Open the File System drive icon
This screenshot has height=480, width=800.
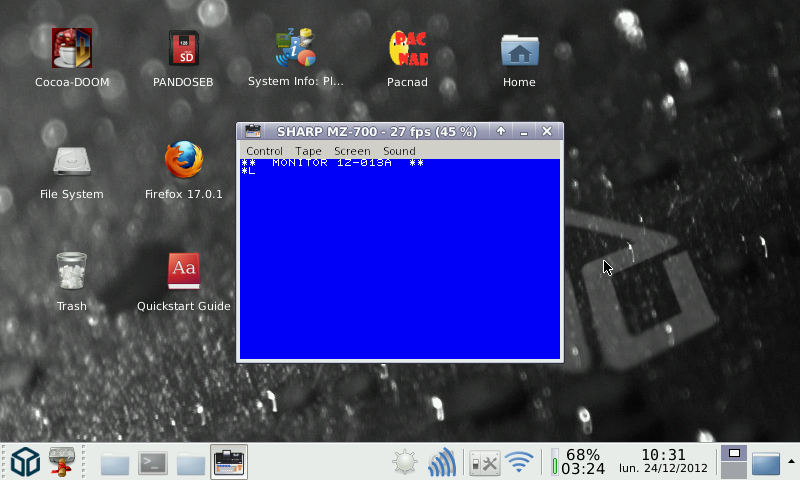(72, 161)
